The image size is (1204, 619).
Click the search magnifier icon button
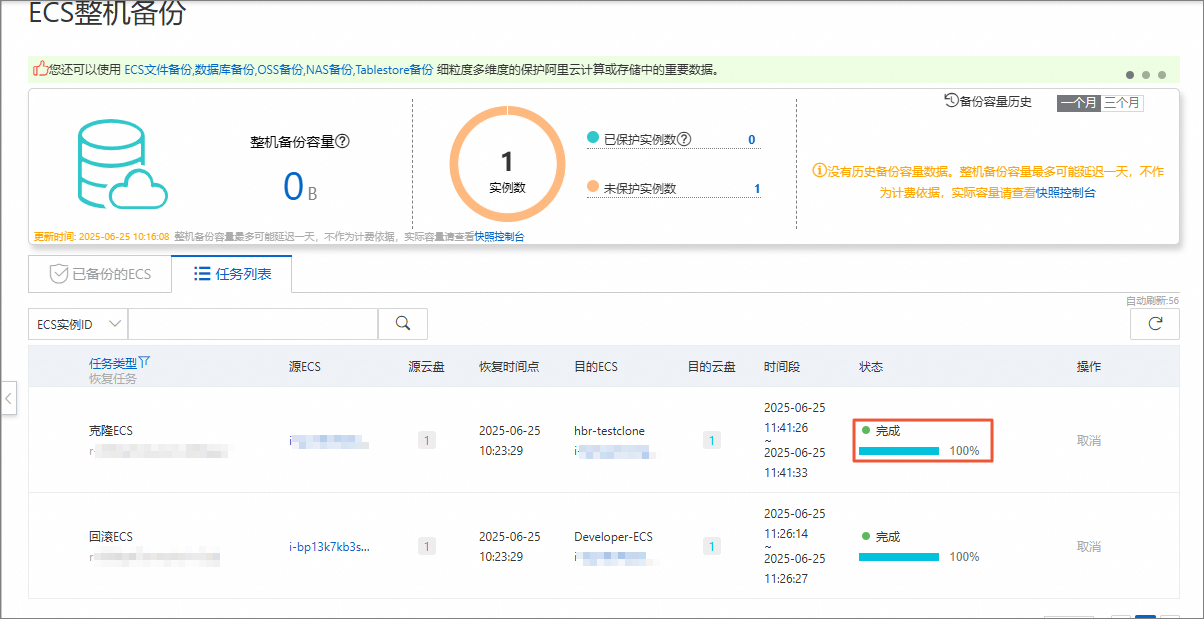(x=403, y=323)
